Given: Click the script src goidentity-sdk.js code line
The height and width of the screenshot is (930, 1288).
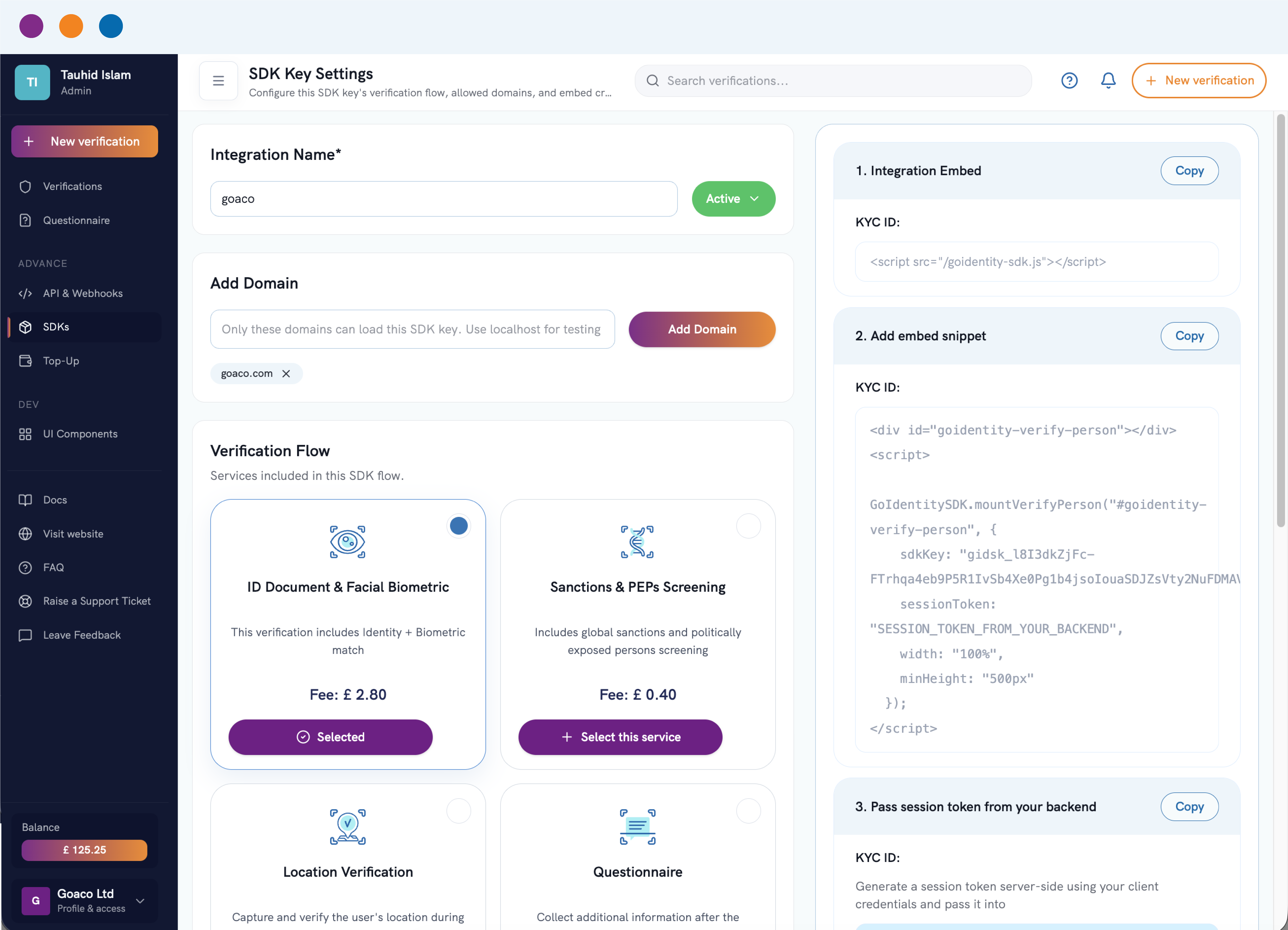Looking at the screenshot, I should pos(988,262).
